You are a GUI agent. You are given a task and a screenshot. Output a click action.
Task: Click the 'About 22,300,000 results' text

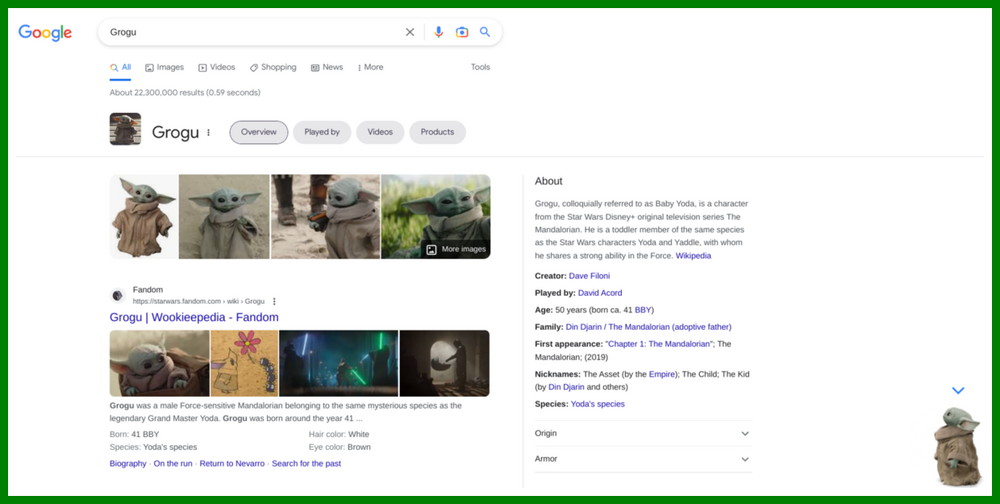coord(185,93)
